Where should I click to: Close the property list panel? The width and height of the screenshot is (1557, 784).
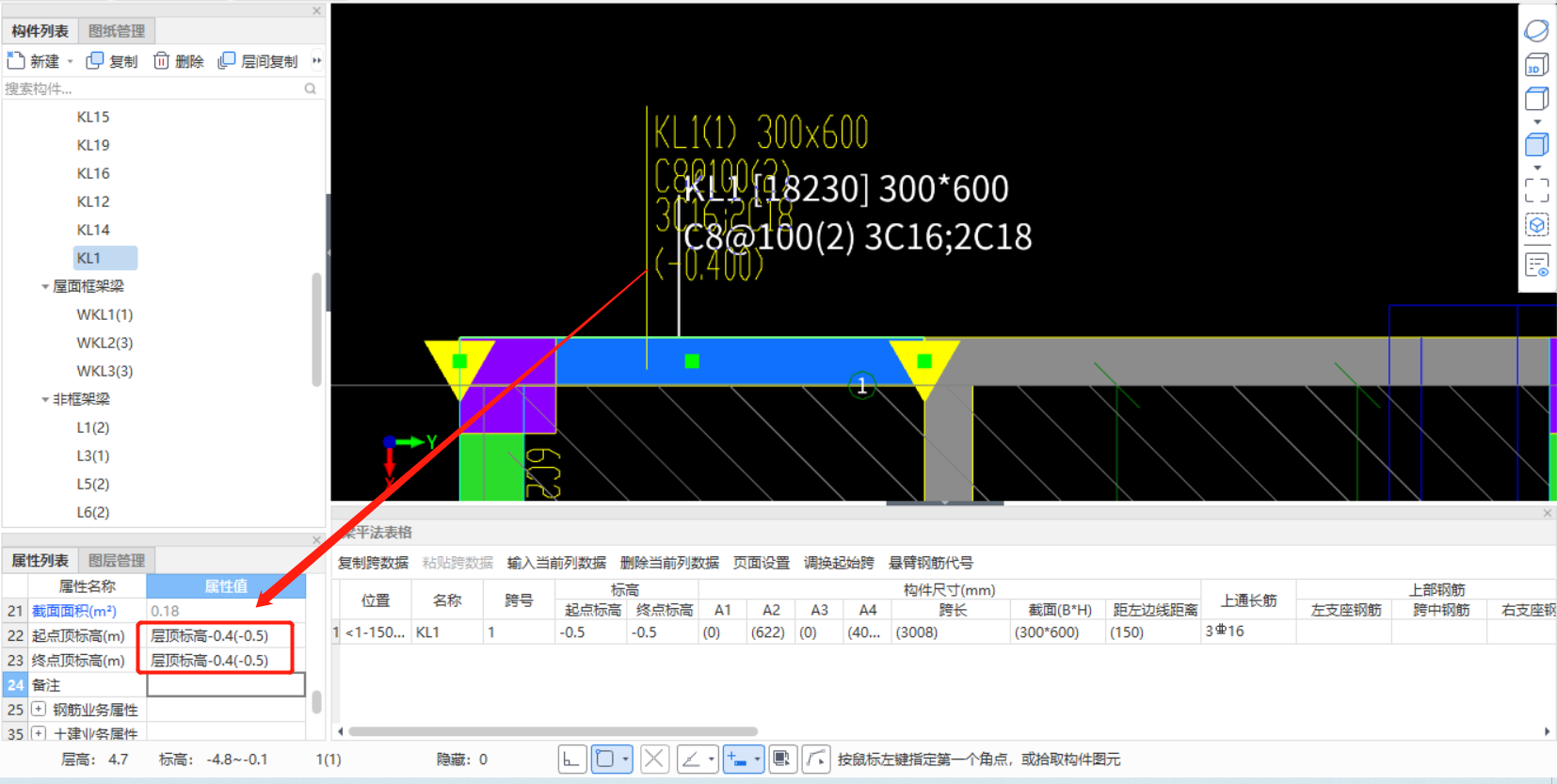316,539
